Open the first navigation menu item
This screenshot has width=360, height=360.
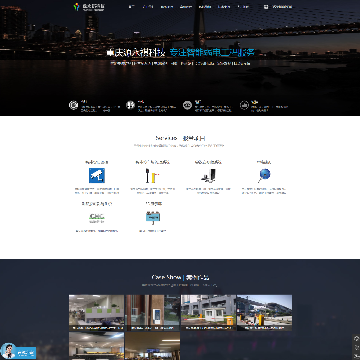132,7
